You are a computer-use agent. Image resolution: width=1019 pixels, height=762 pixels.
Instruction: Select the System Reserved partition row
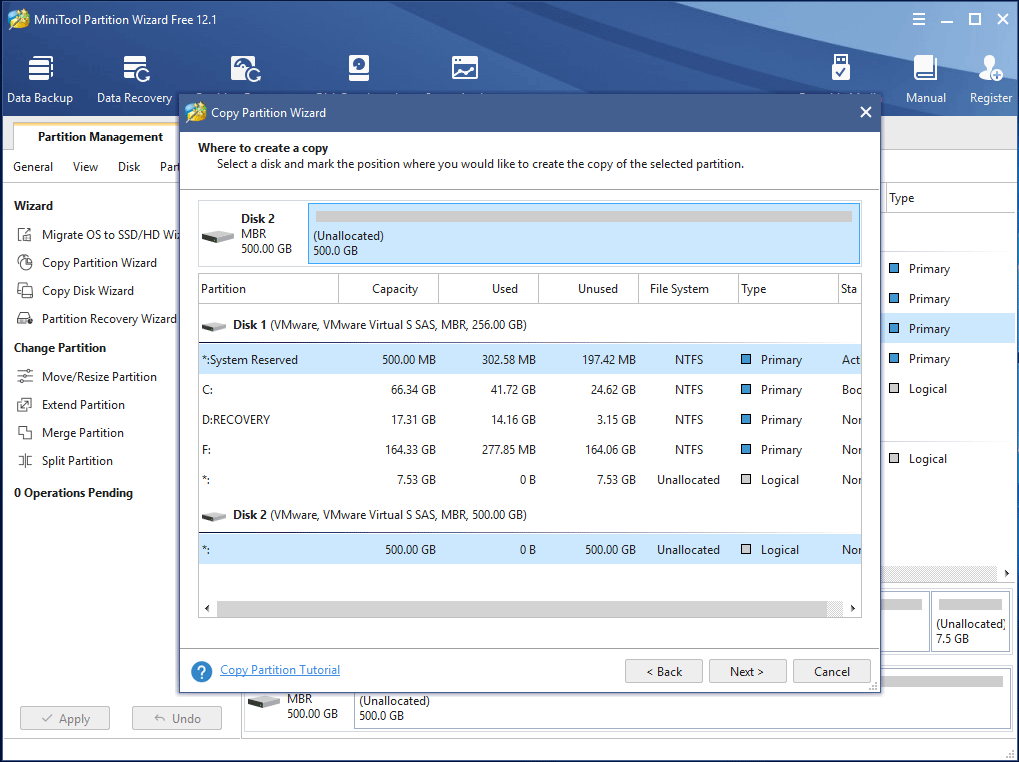click(x=530, y=359)
